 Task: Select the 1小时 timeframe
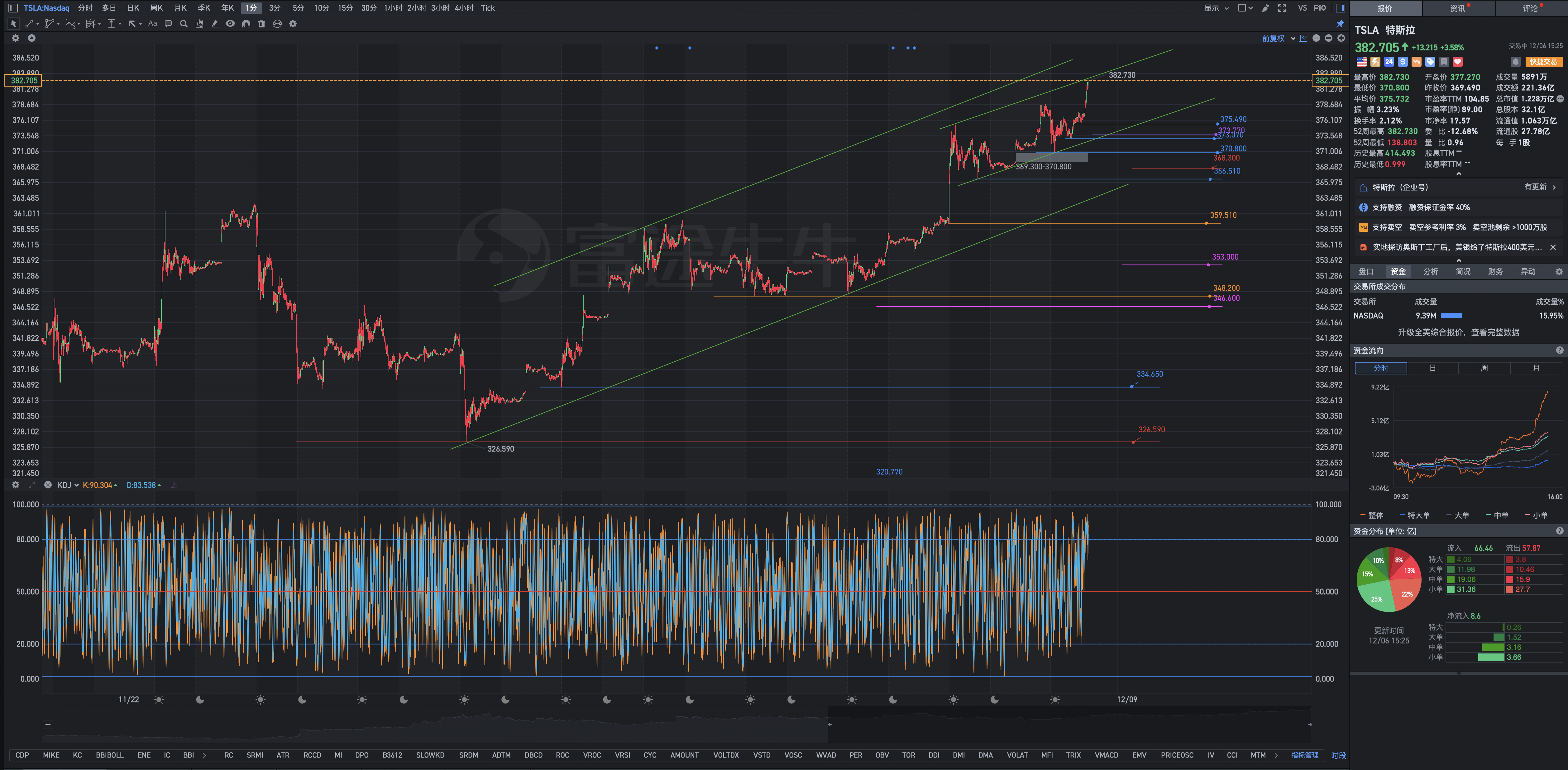click(393, 8)
